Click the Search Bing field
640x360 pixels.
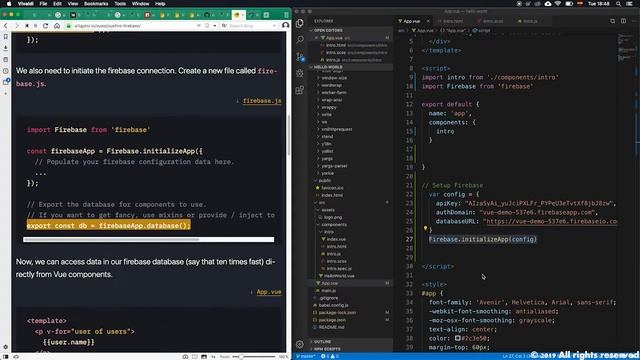[x=249, y=26]
